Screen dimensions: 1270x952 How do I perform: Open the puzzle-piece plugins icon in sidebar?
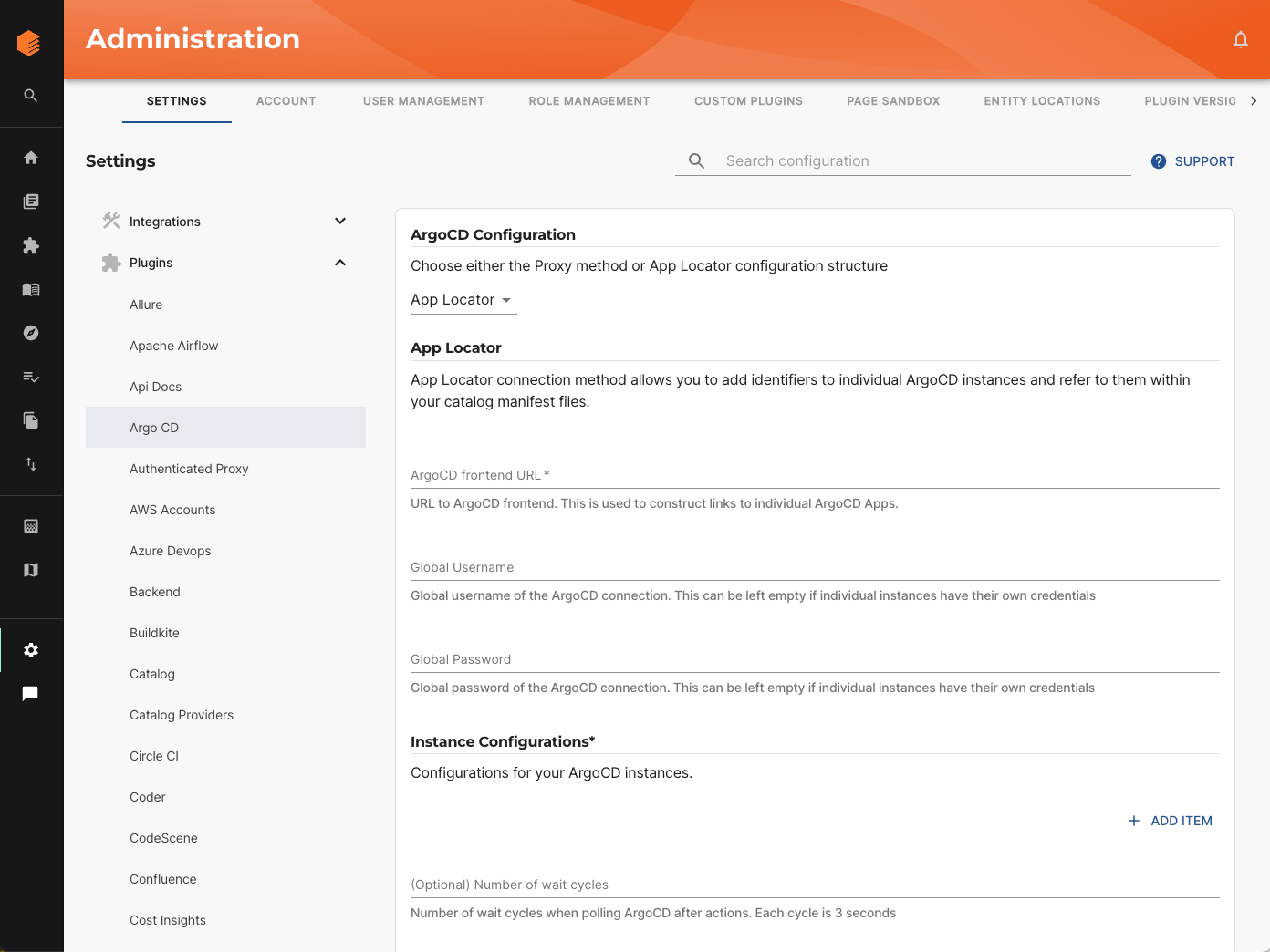(31, 245)
